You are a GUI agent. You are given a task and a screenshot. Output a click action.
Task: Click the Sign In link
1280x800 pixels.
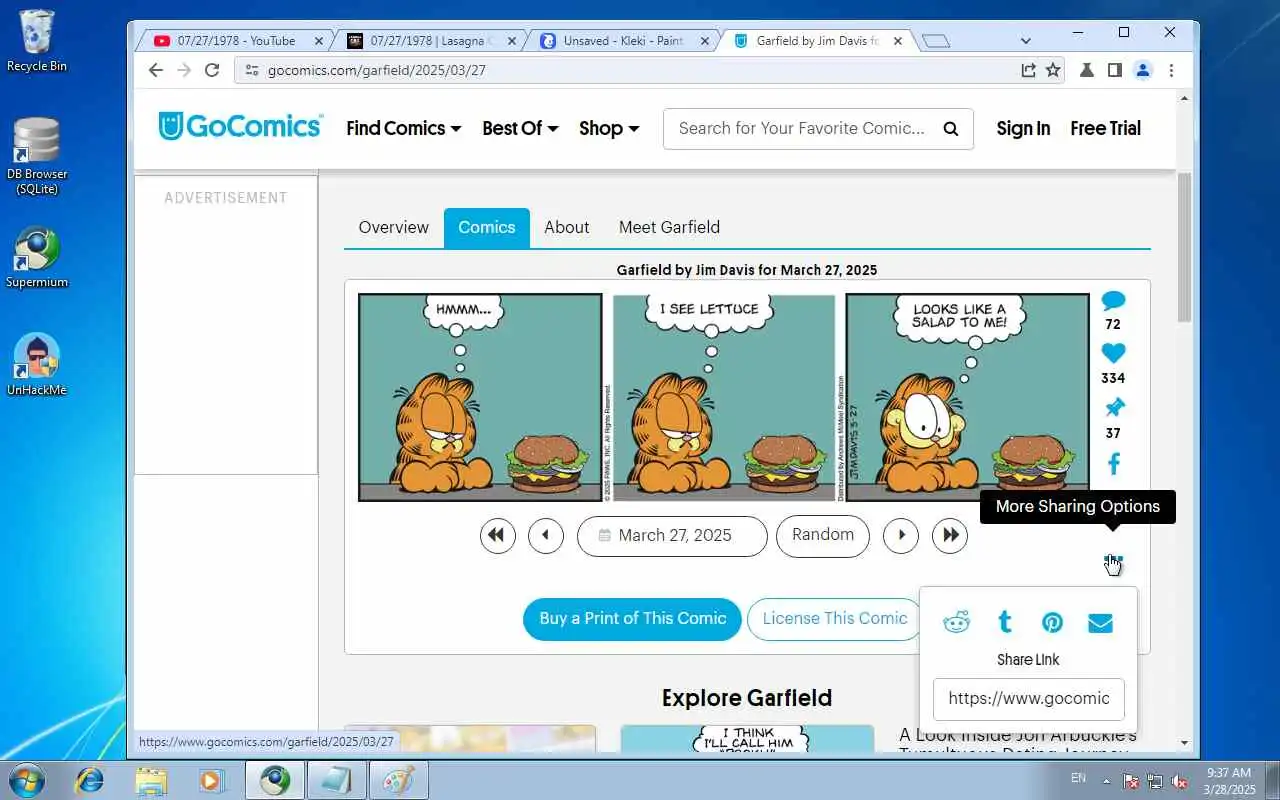pos(1023,128)
